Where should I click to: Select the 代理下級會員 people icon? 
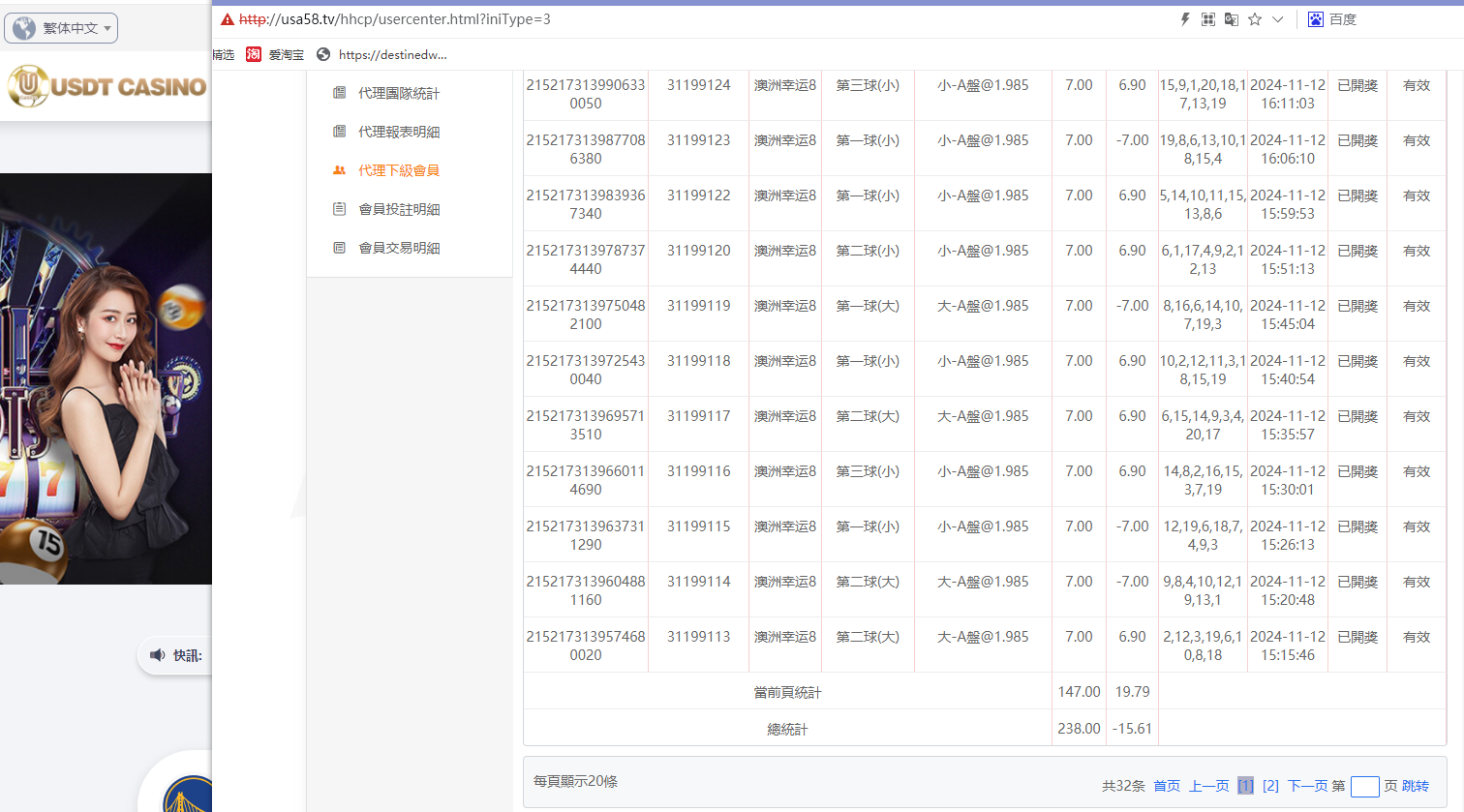(x=341, y=169)
